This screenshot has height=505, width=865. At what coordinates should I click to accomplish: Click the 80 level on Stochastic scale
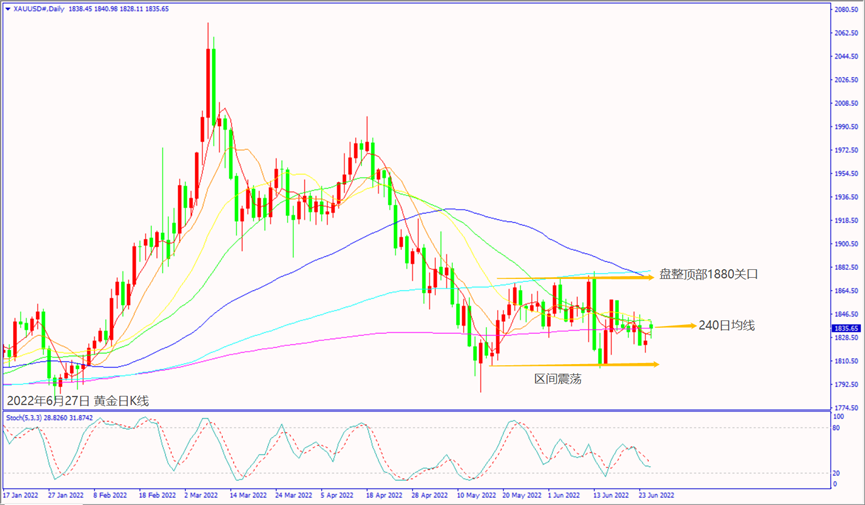pyautogui.click(x=837, y=428)
